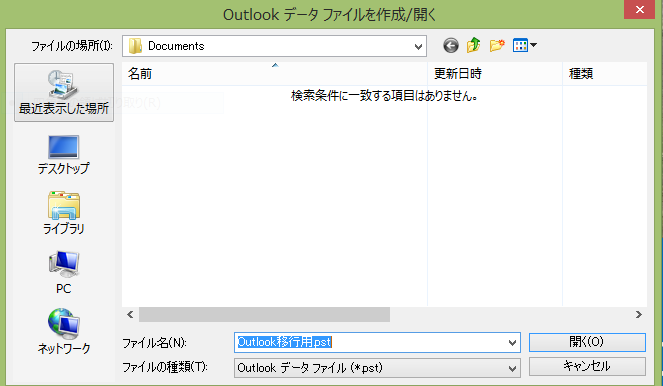Click the horizontal scrollbar left arrow
Viewport: 663px width, 386px height.
(x=130, y=315)
